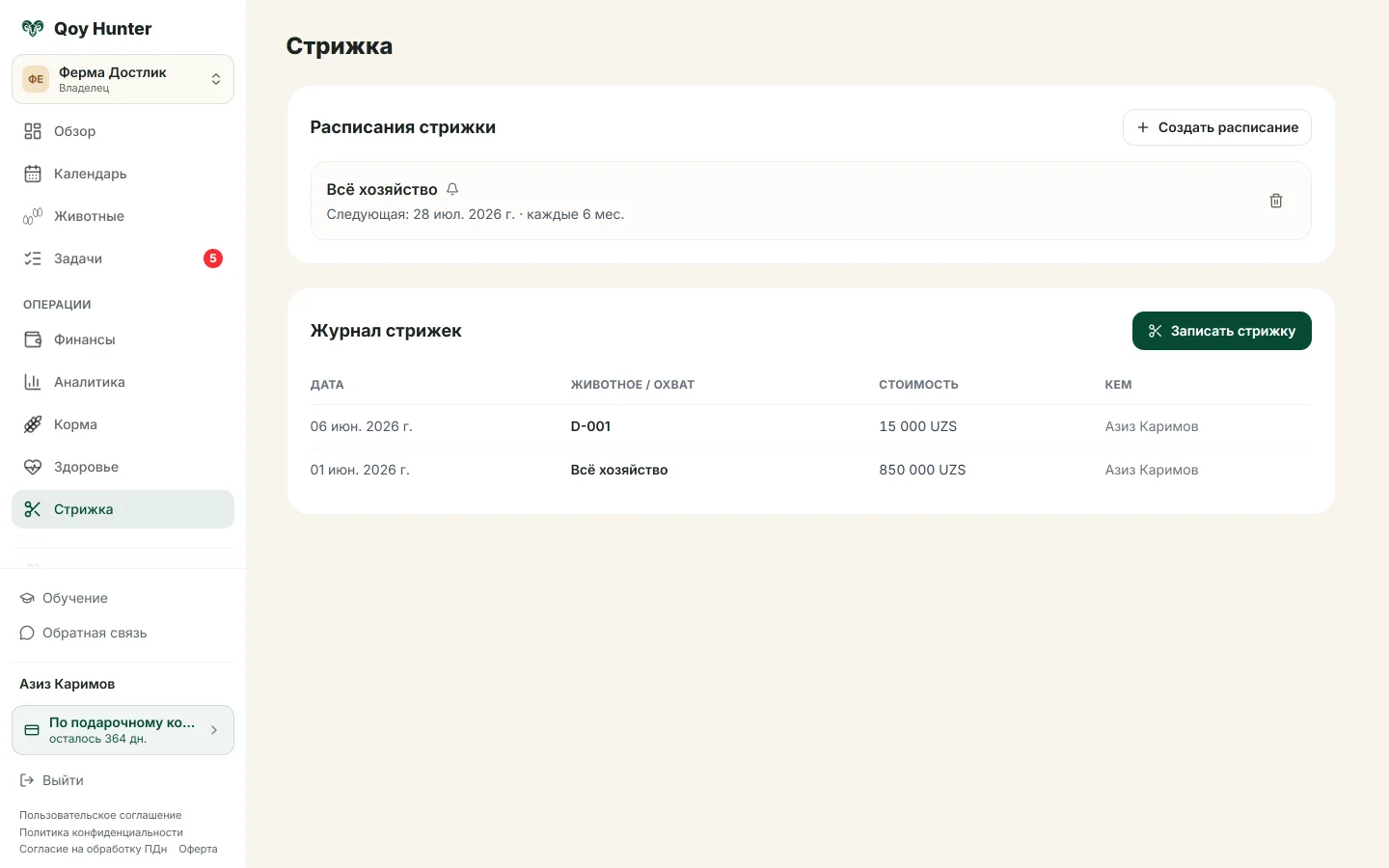Toggle the bell reminder on Всё хозяйство schedule
This screenshot has width=1389, height=868.
click(x=452, y=189)
